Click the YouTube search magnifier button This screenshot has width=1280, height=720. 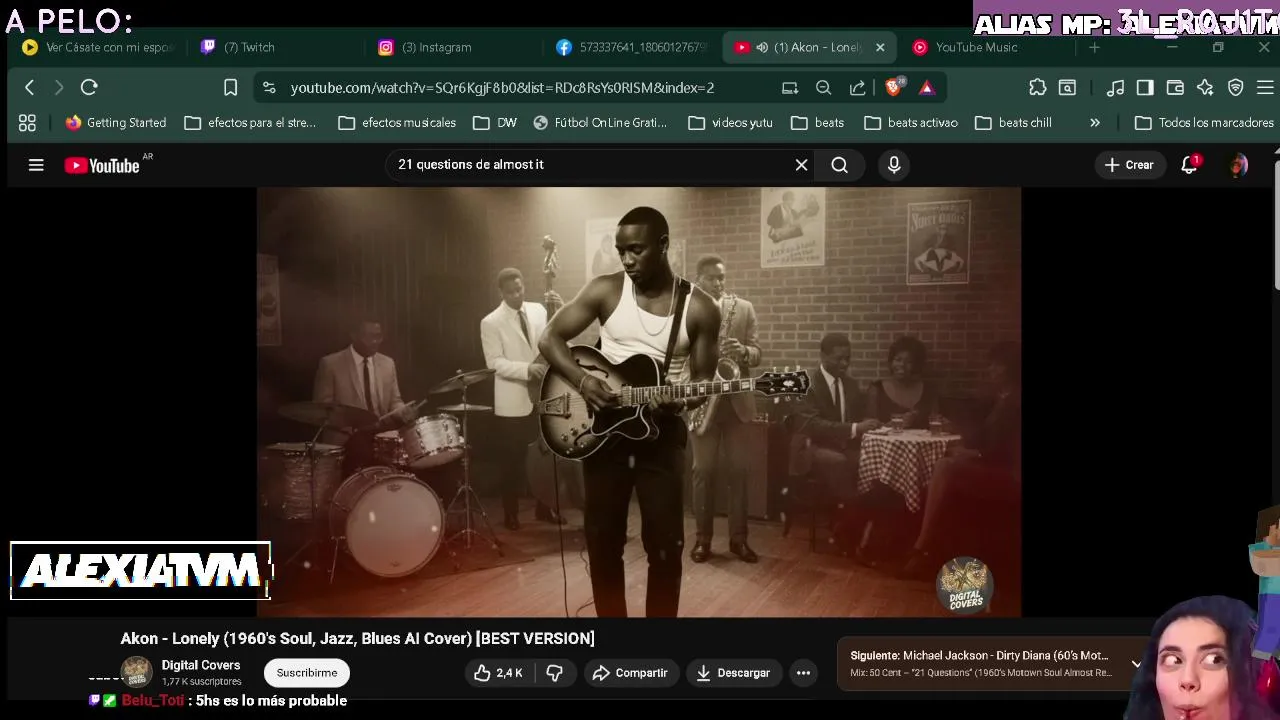[840, 165]
